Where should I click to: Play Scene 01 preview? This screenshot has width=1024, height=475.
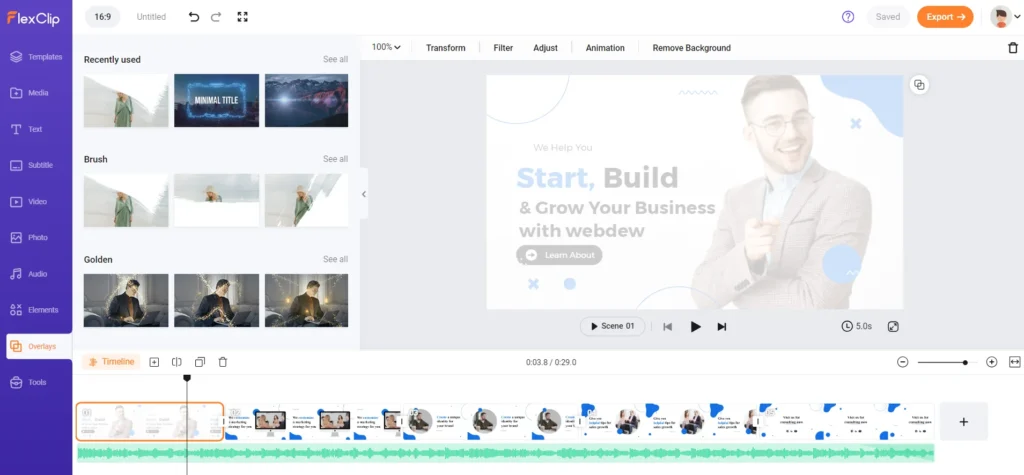click(x=613, y=326)
